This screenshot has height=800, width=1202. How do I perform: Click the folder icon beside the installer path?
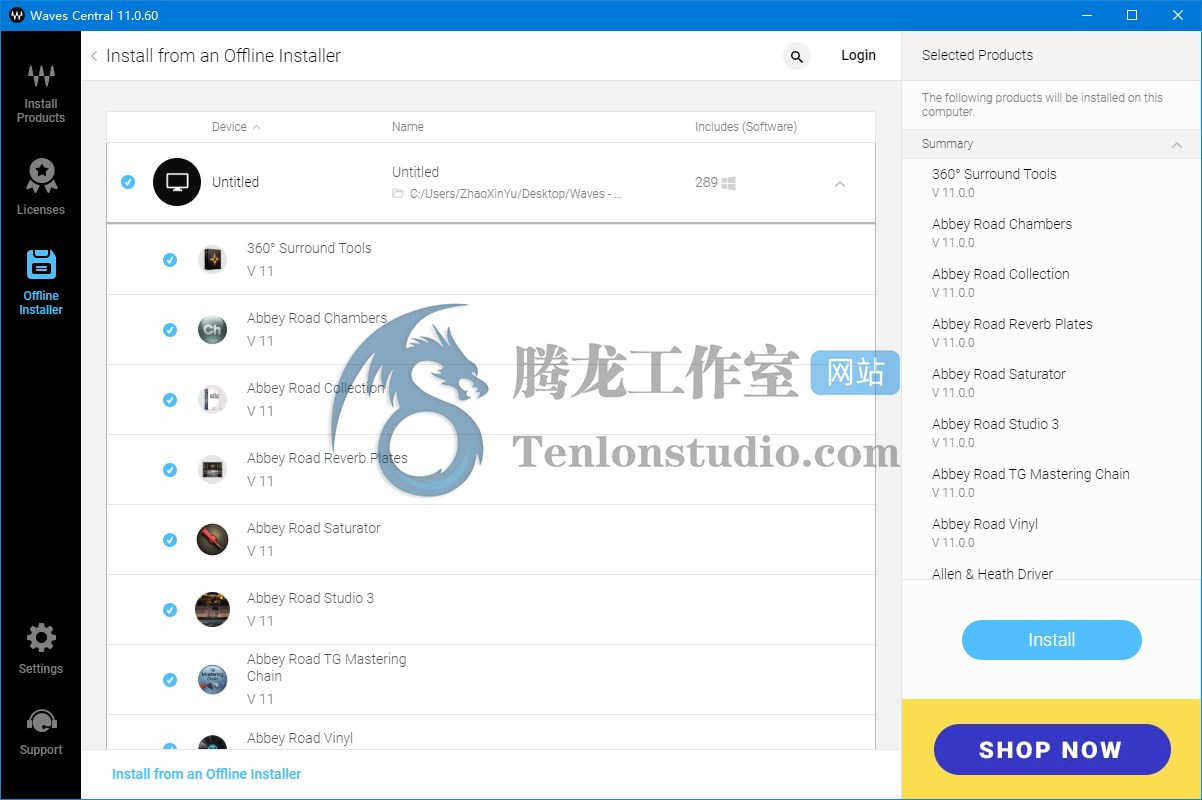point(398,194)
